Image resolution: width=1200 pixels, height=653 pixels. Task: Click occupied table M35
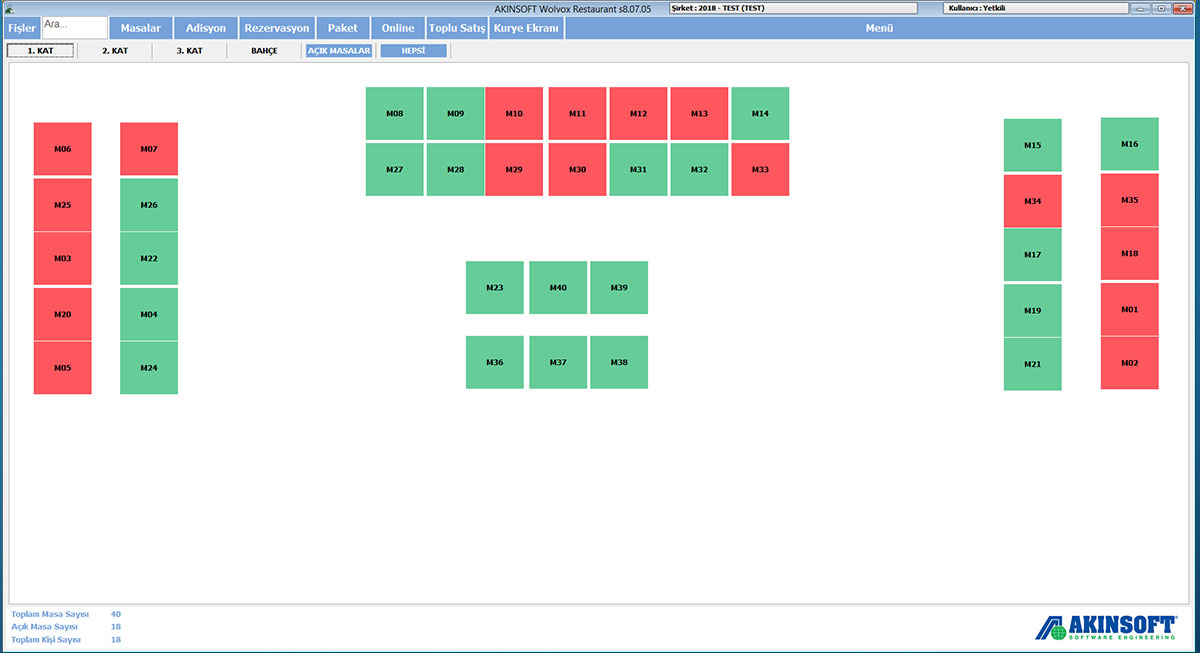pos(1130,200)
